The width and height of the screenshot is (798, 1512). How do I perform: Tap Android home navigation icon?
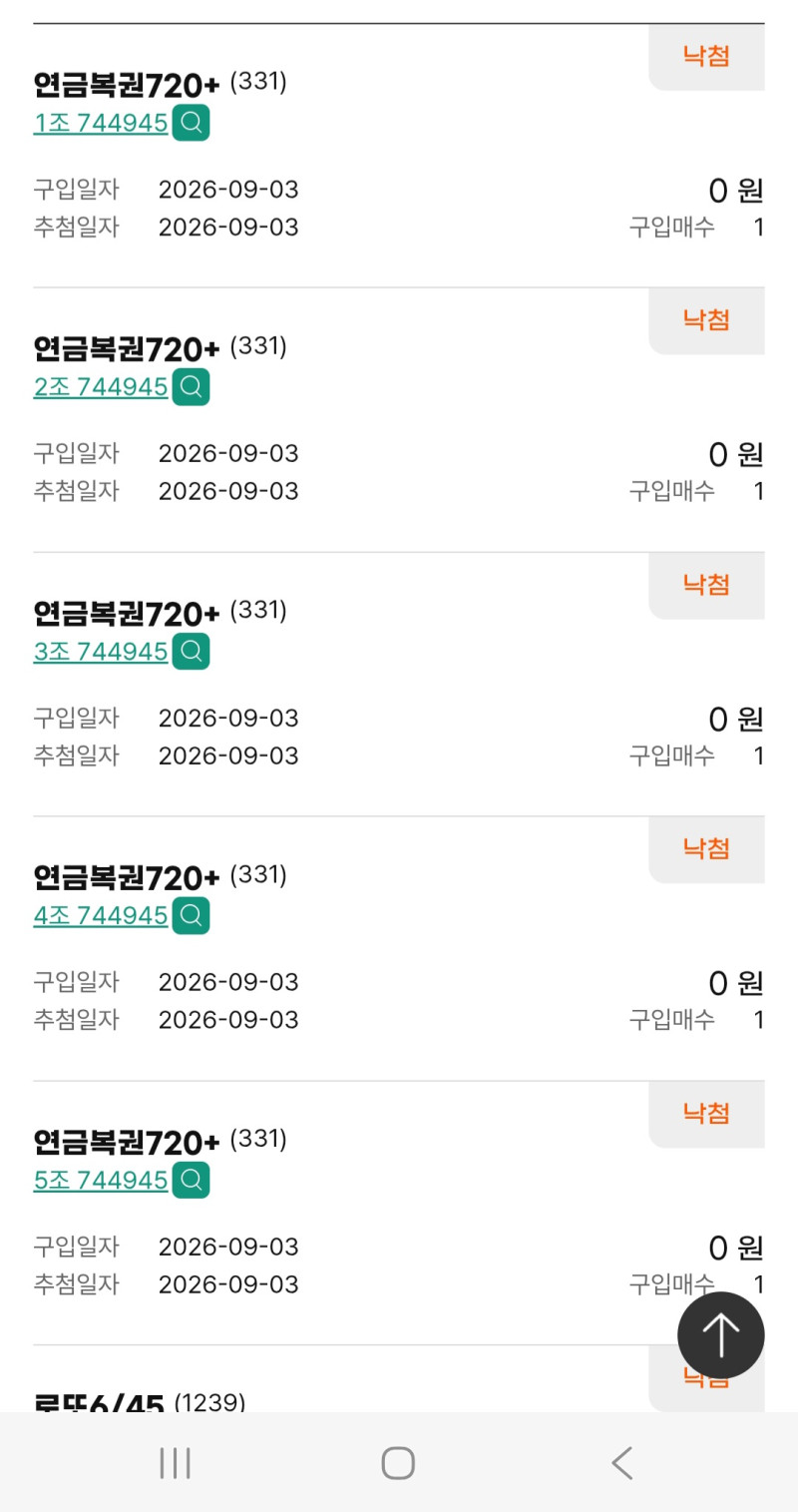pos(398,1464)
